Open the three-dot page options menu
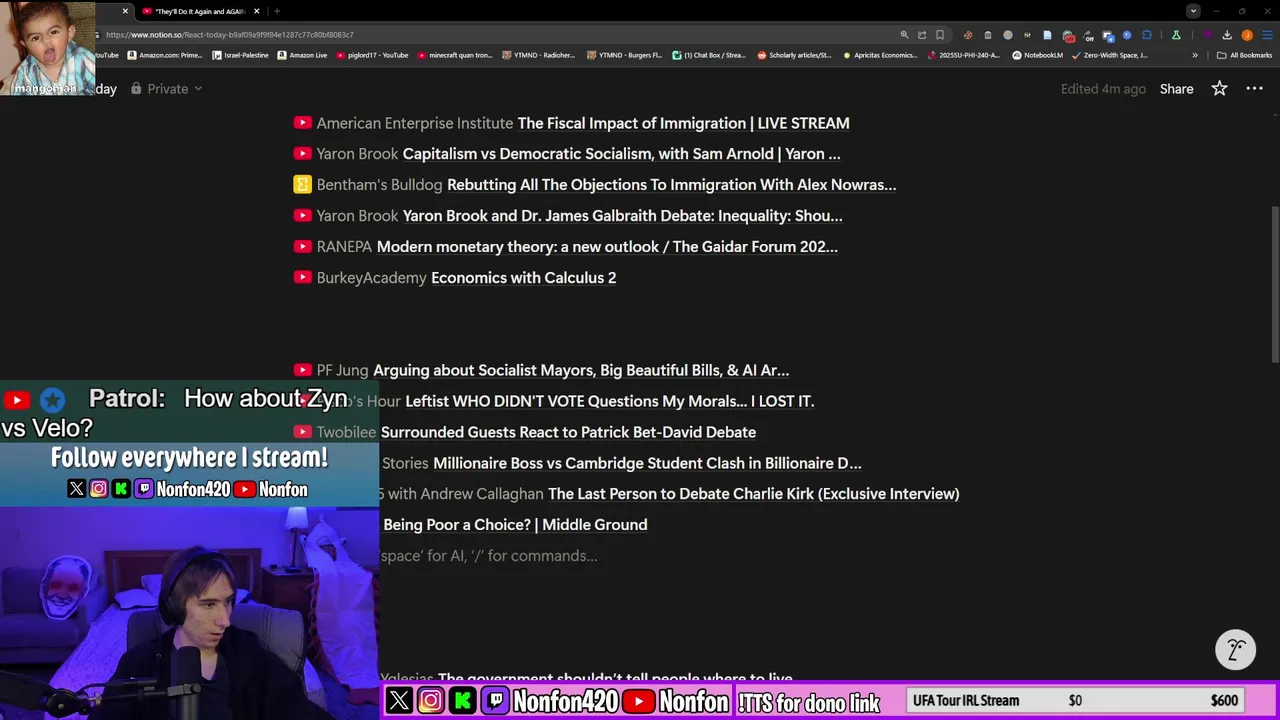Image resolution: width=1280 pixels, height=720 pixels. pyautogui.click(x=1254, y=89)
